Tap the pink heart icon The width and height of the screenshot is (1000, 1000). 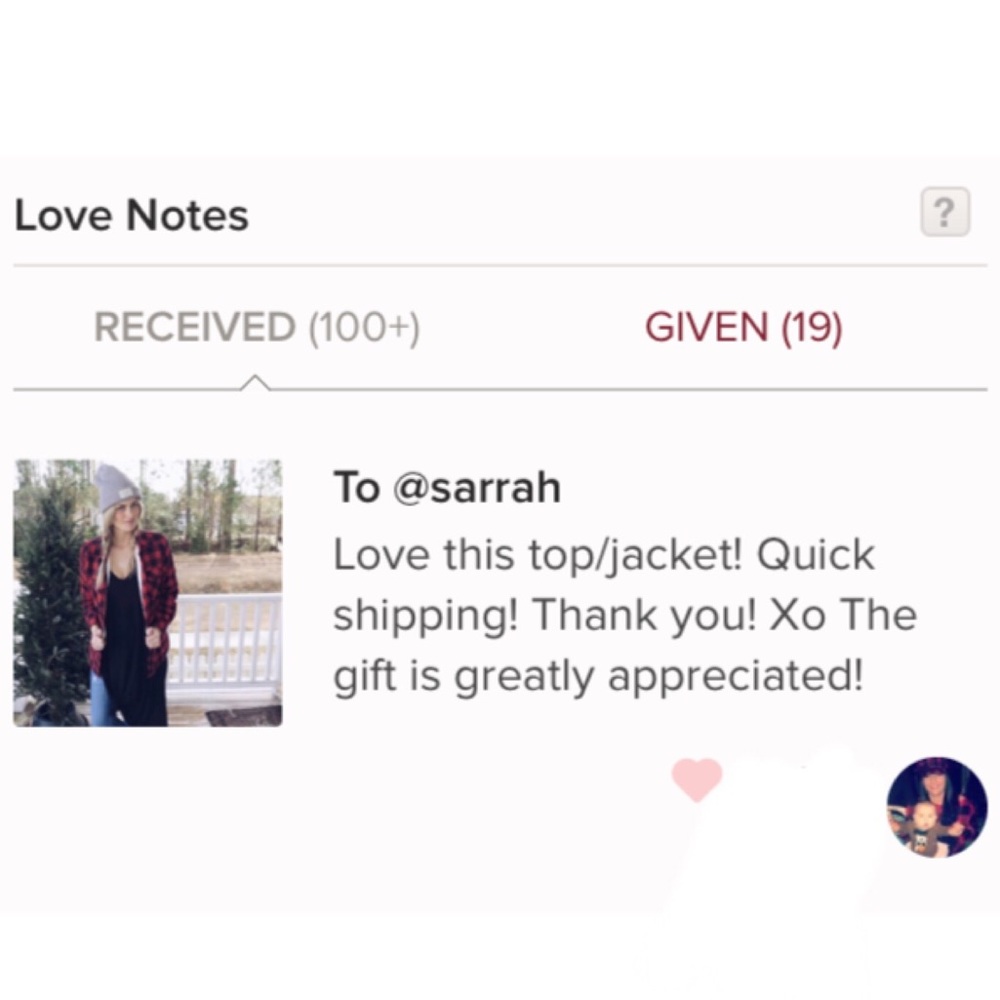(697, 779)
